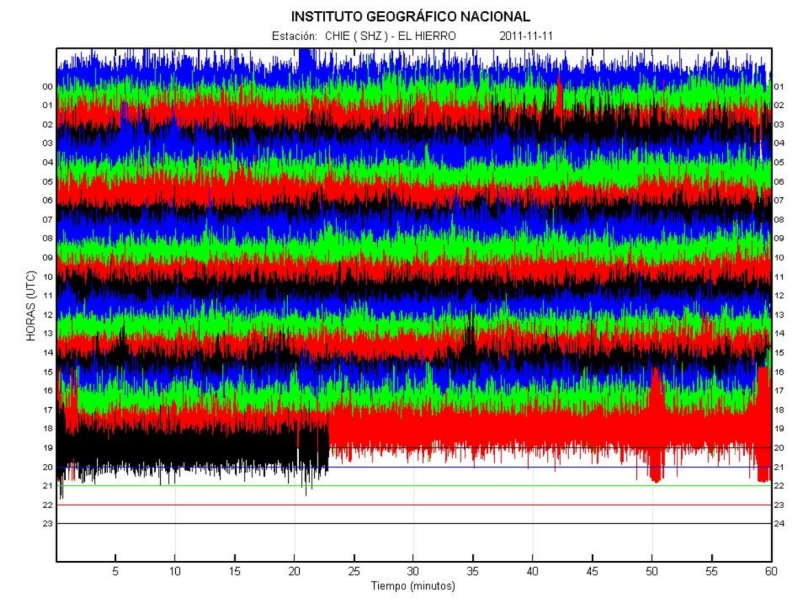Image resolution: width=800 pixels, height=605 pixels.
Task: Click the flat black trace line at hour 23
Action: (413, 523)
